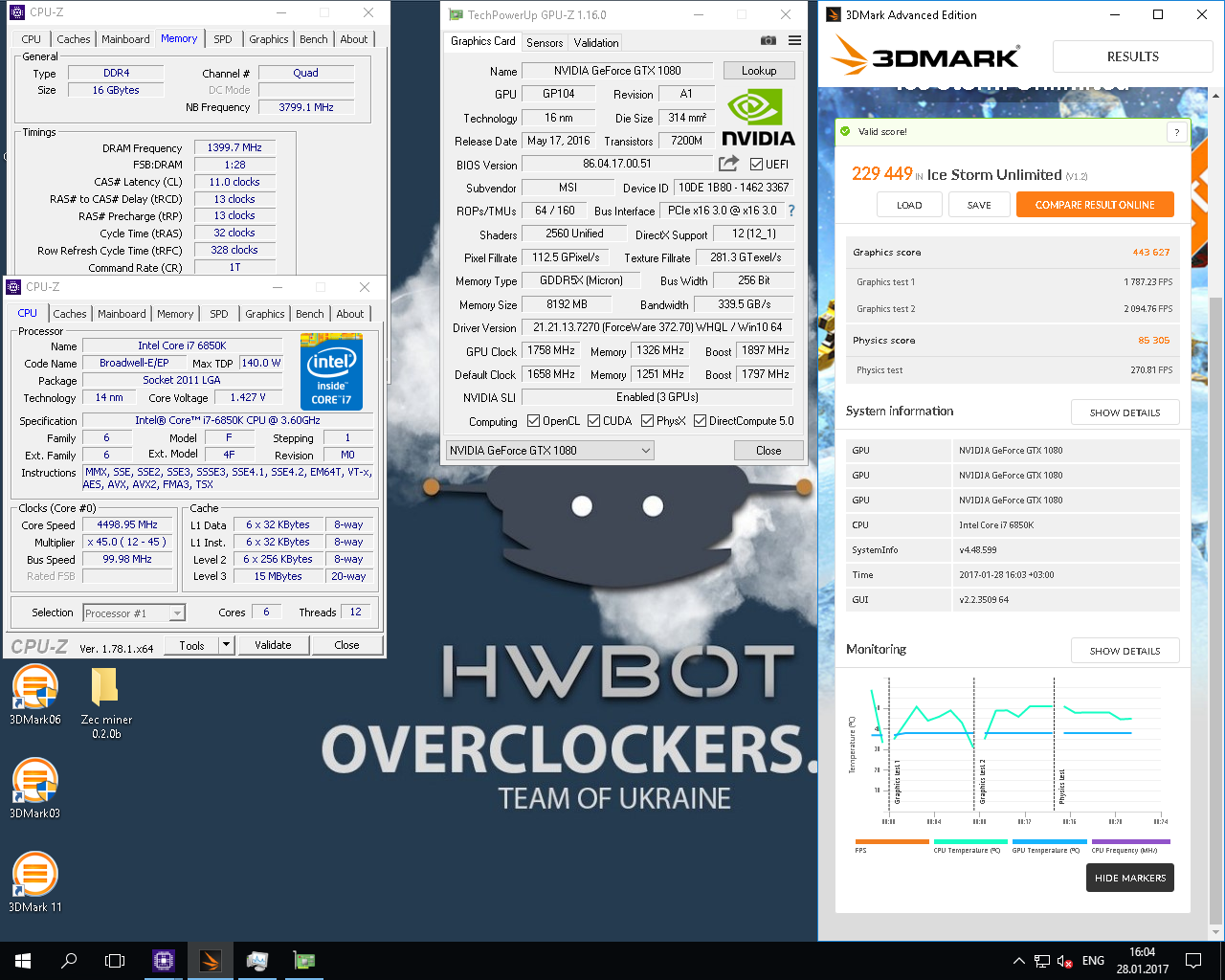
Task: Click the CPU Frequency purple legend swatch
Action: click(x=1130, y=842)
